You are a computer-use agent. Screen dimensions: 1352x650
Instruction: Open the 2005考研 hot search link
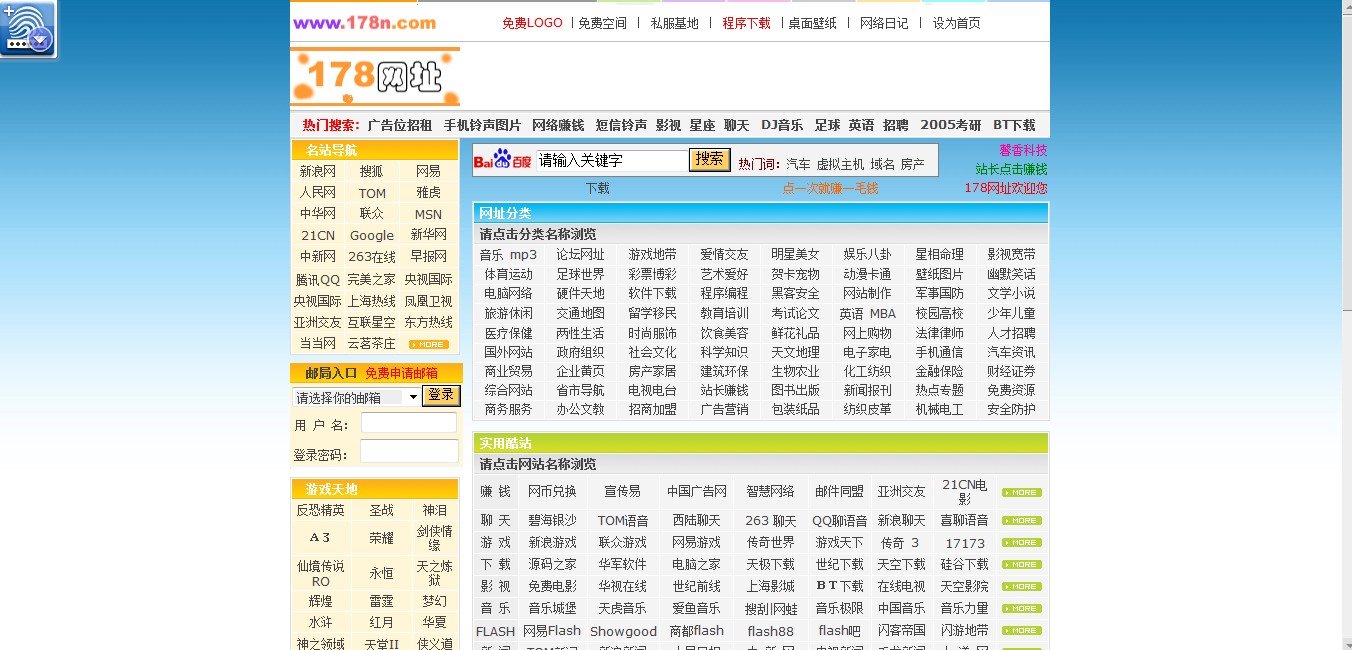(951, 125)
